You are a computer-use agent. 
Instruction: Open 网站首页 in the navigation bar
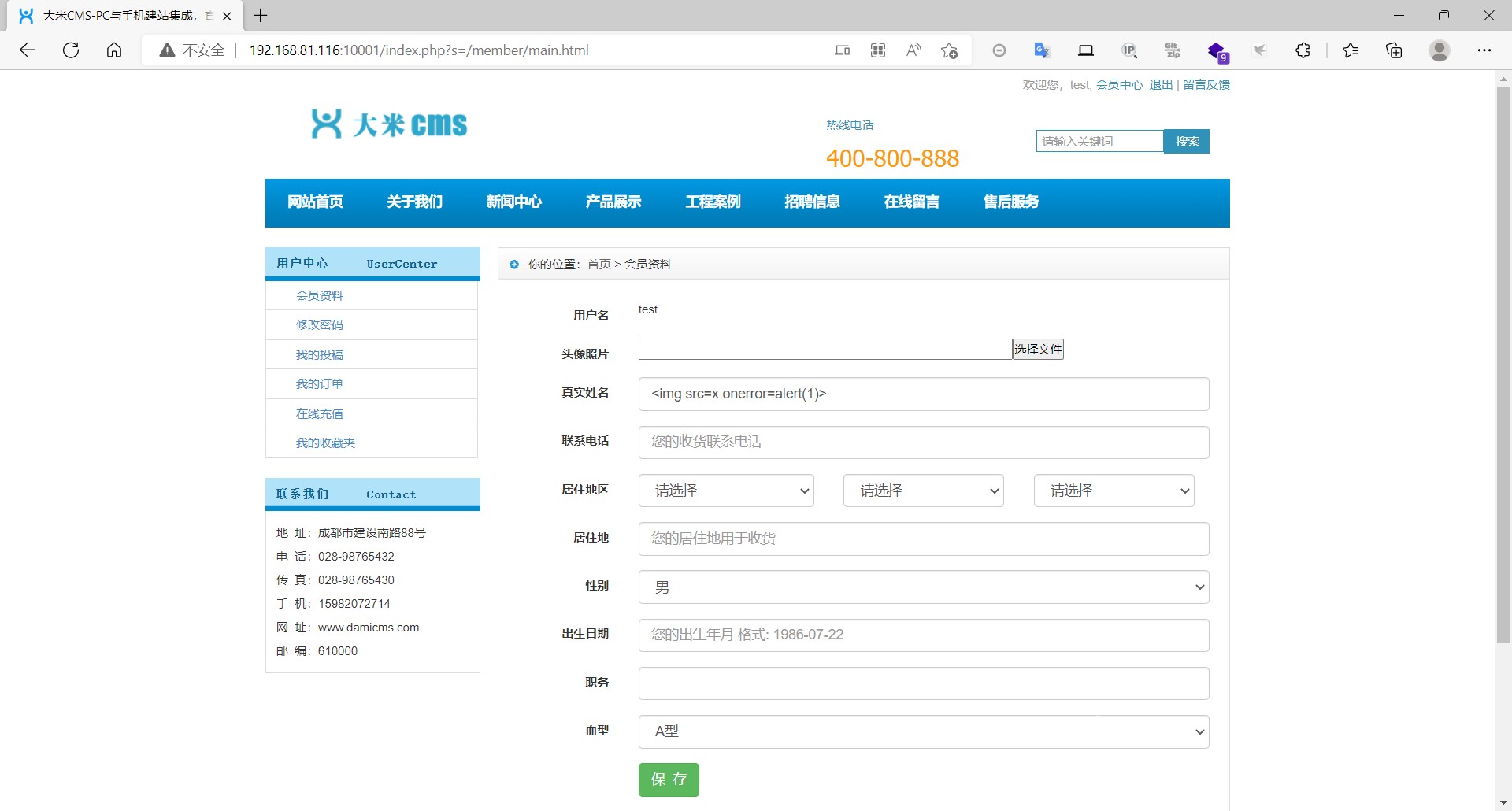(315, 202)
